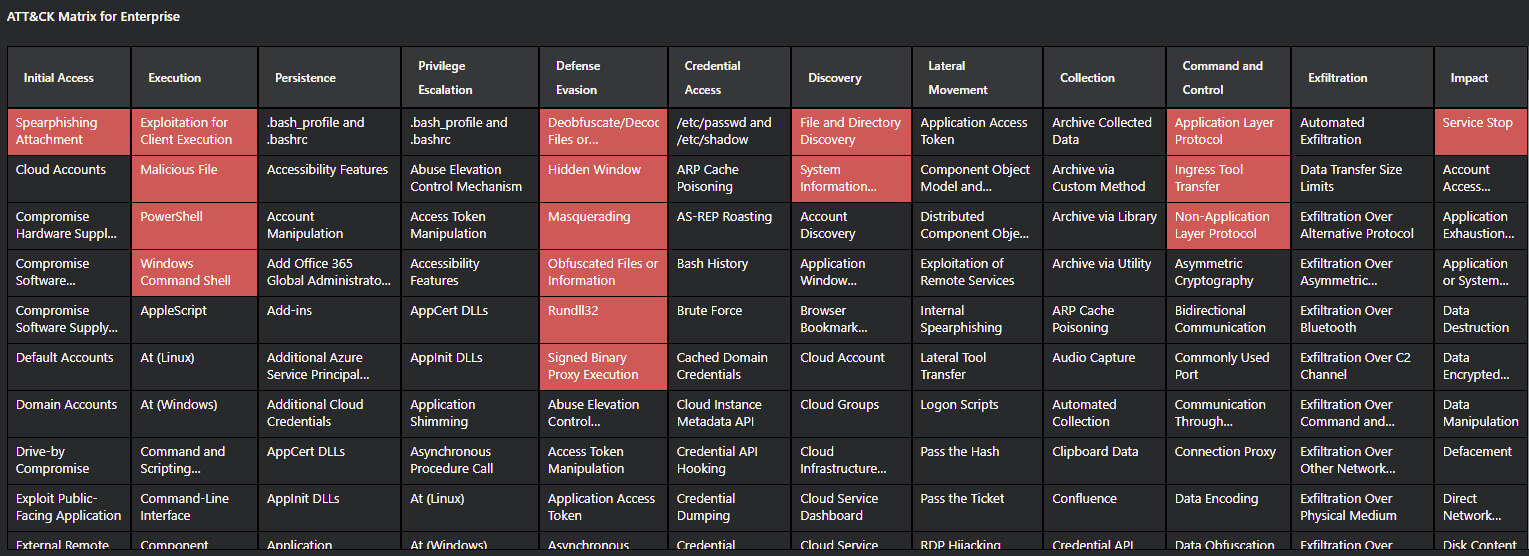Select Pass the Hash technique
The image size is (1529, 556).
(x=977, y=461)
